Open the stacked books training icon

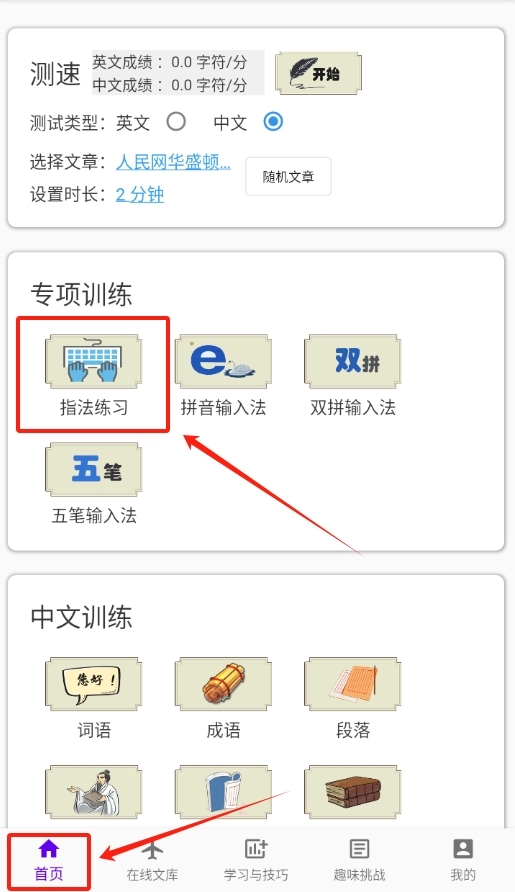[353, 792]
